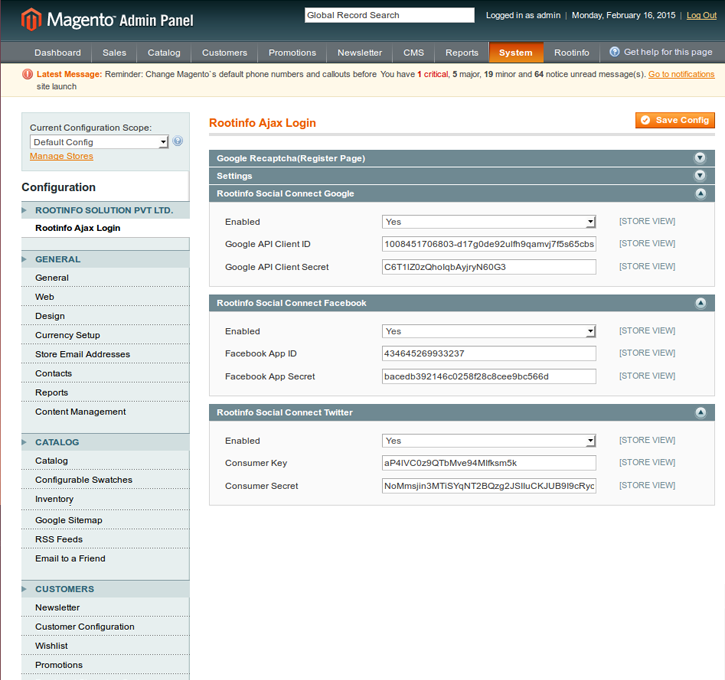Open General configuration section
The image size is (725, 680).
105,277
